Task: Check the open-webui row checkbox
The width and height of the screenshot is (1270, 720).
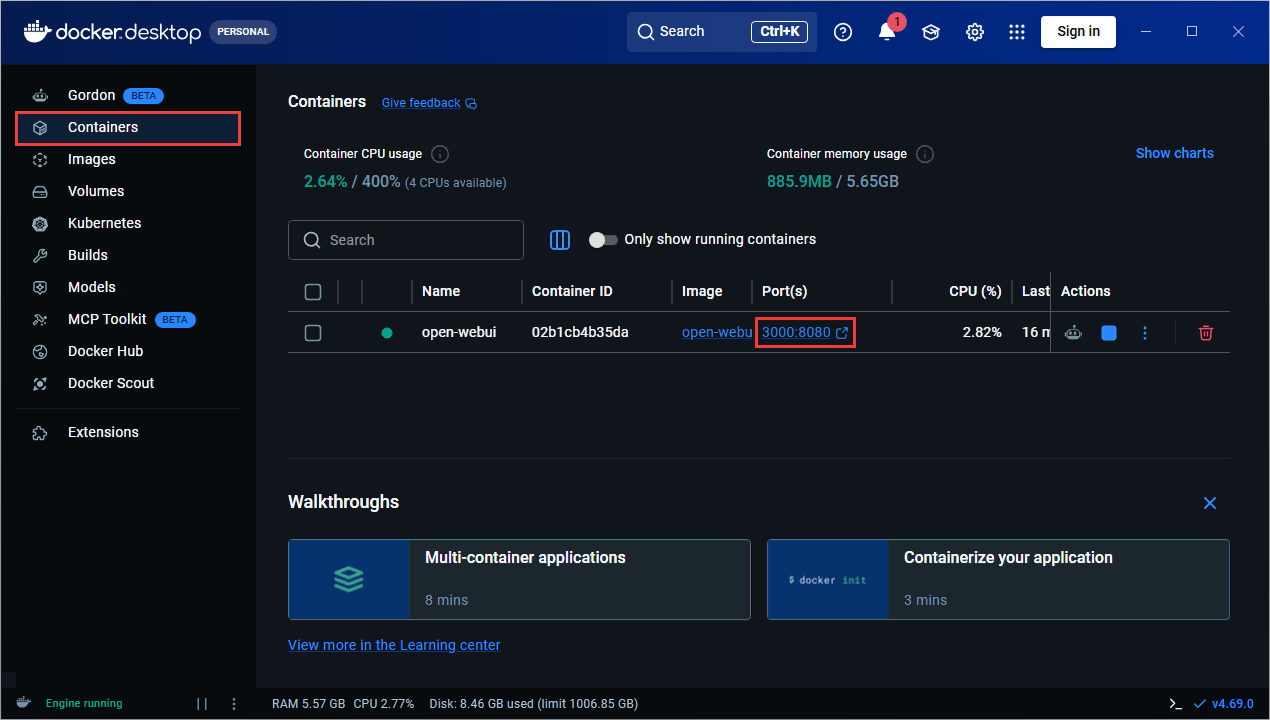Action: click(x=313, y=333)
